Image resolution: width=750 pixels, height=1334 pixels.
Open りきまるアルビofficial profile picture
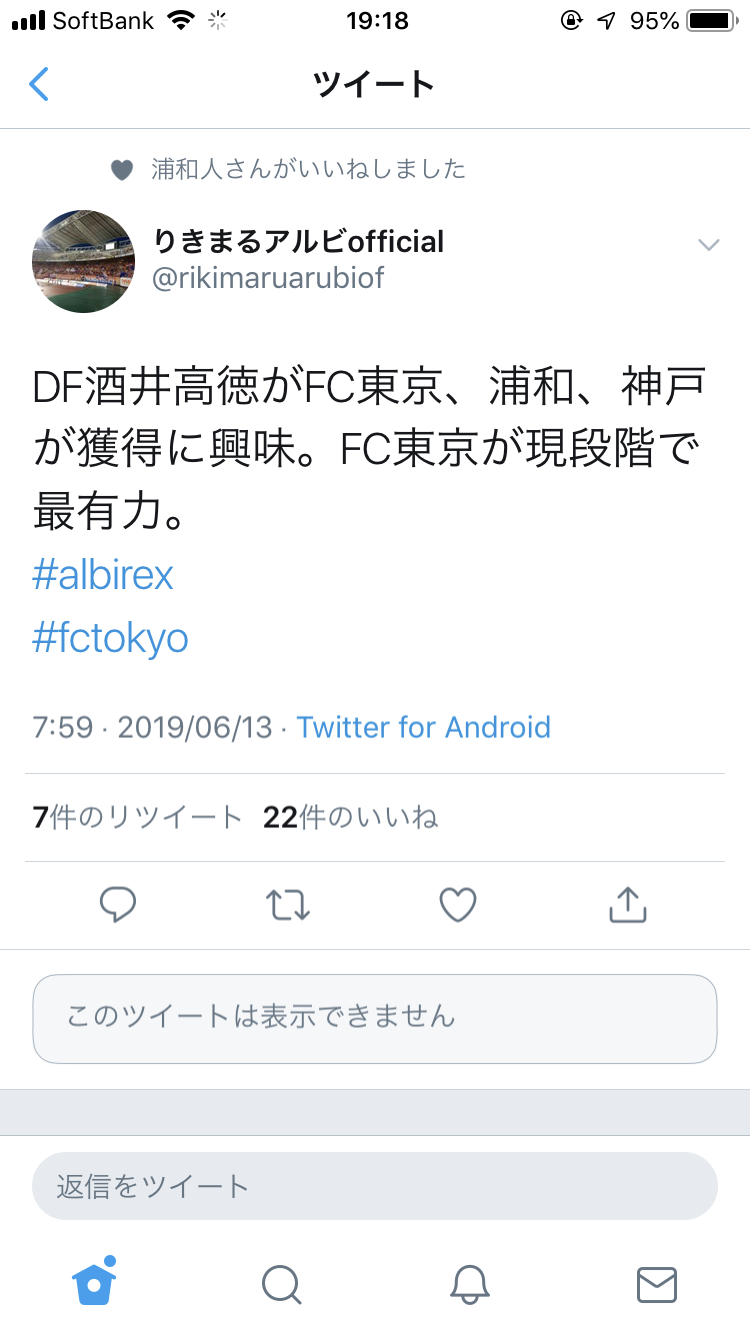(84, 260)
